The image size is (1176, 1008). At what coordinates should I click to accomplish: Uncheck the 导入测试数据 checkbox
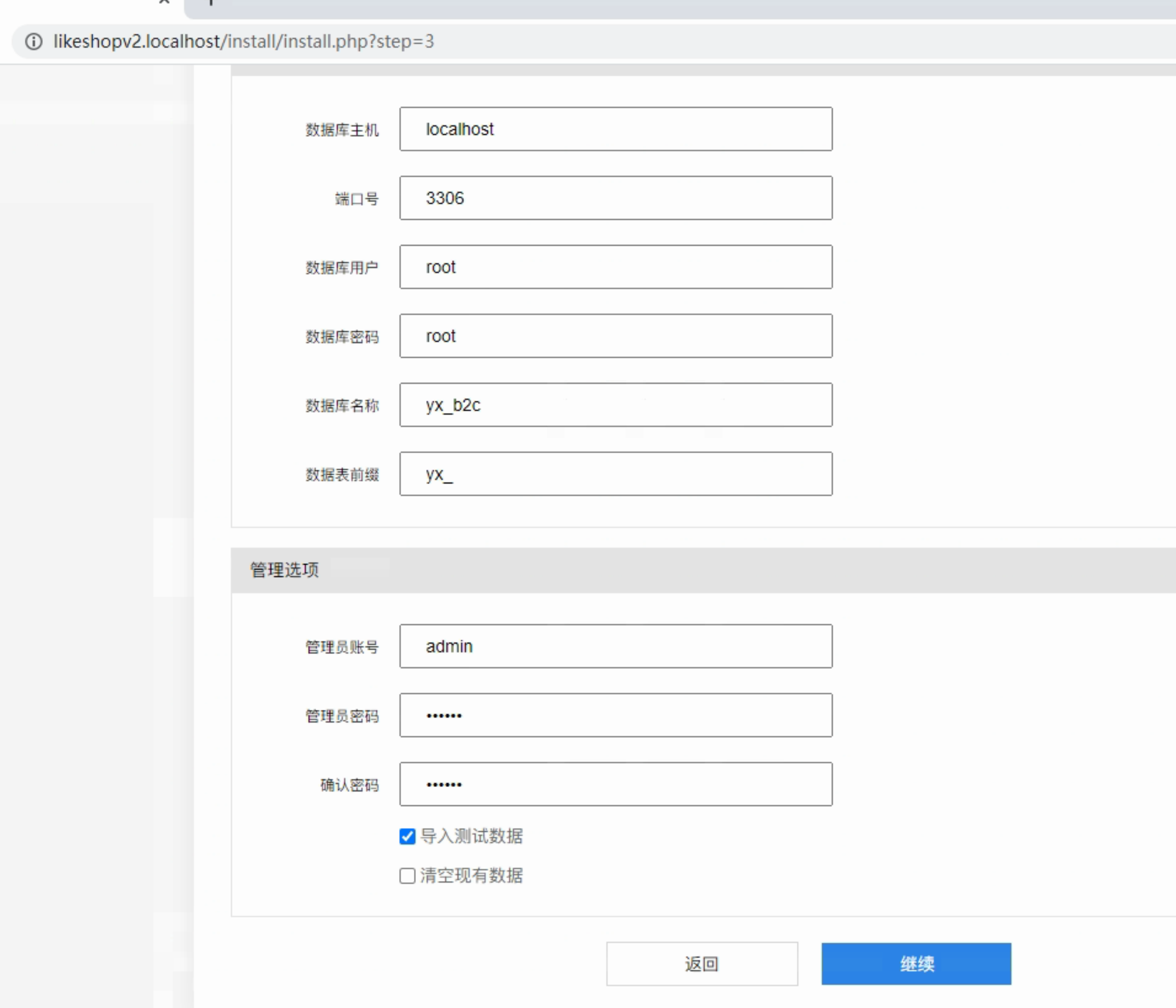408,837
